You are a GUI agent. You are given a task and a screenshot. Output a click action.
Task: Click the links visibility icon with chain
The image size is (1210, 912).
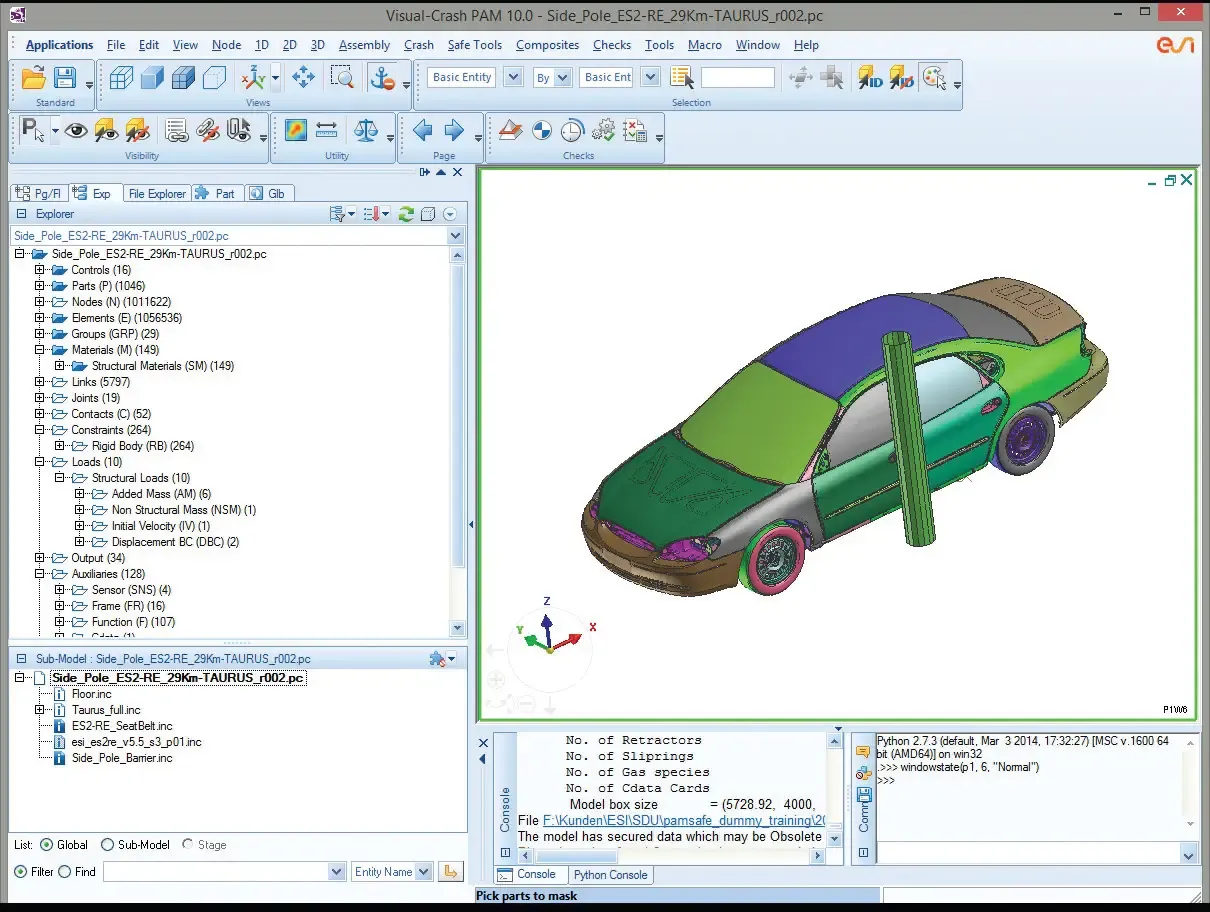[208, 130]
